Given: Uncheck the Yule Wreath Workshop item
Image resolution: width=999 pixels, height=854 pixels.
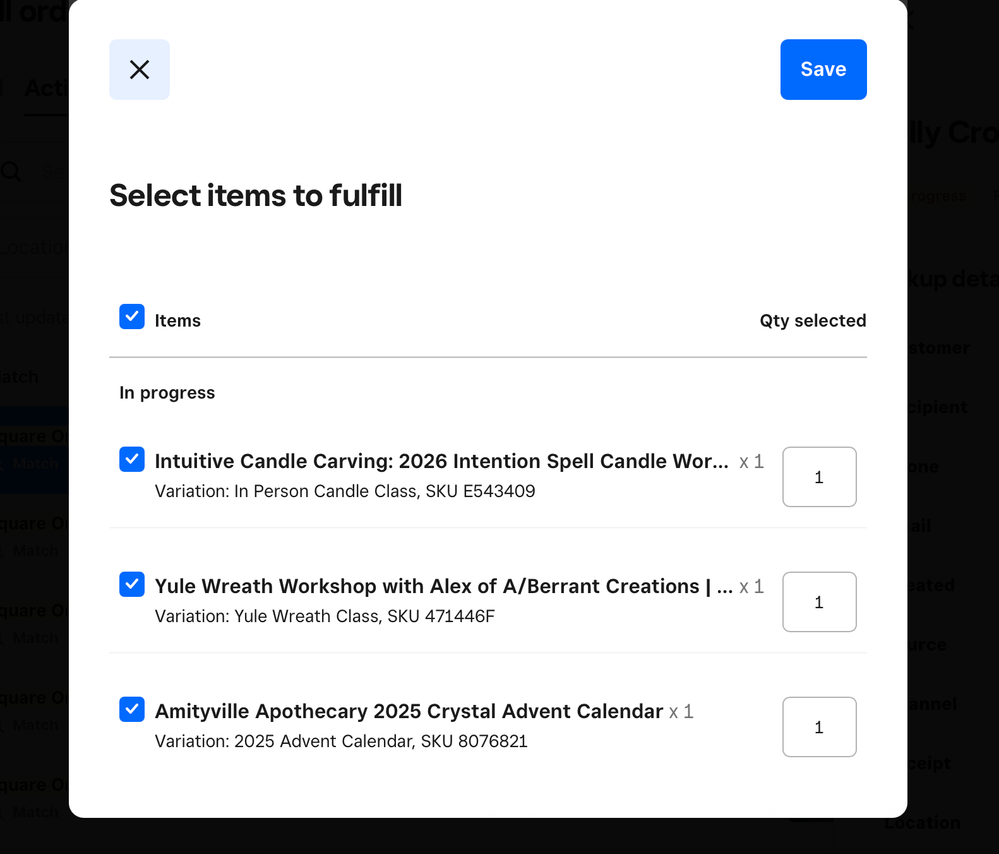Looking at the screenshot, I should (x=131, y=584).
